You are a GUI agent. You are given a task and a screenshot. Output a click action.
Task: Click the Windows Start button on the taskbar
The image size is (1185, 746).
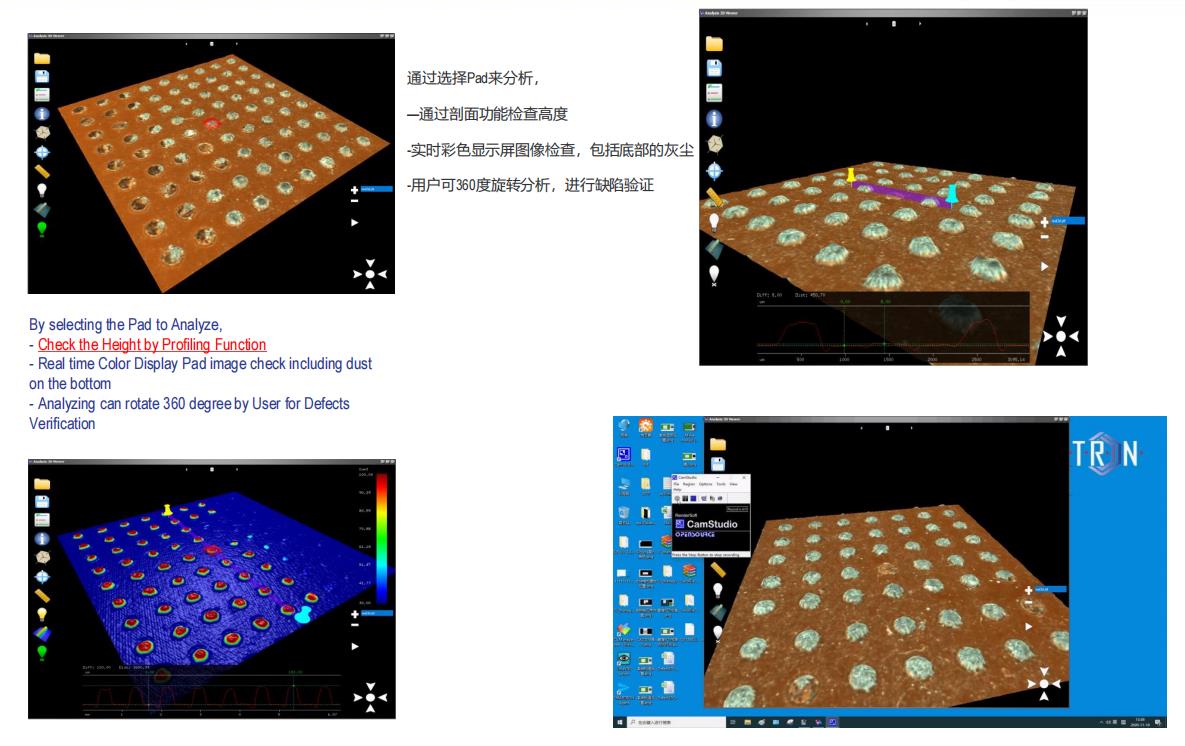[620, 721]
